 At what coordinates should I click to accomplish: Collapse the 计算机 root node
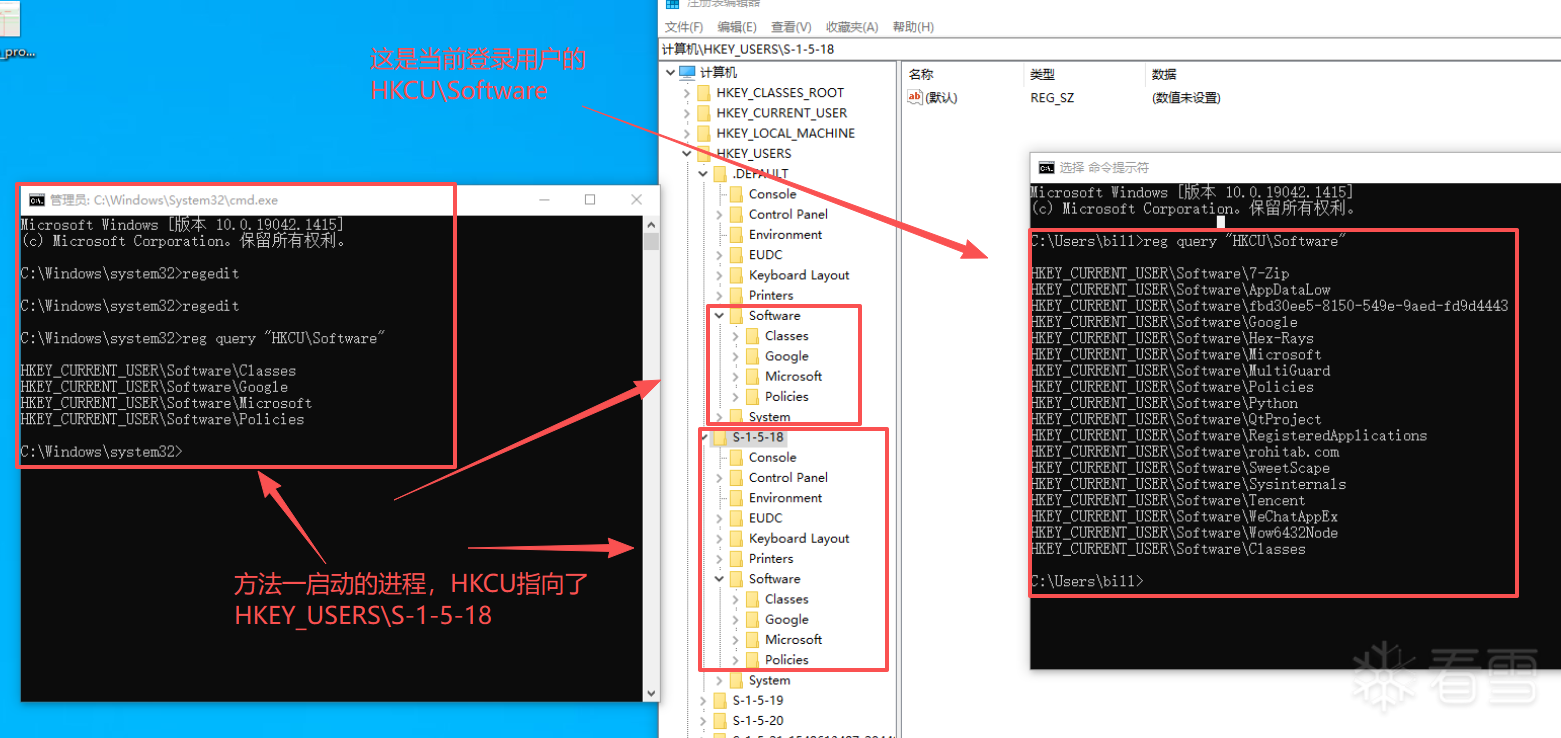click(670, 72)
